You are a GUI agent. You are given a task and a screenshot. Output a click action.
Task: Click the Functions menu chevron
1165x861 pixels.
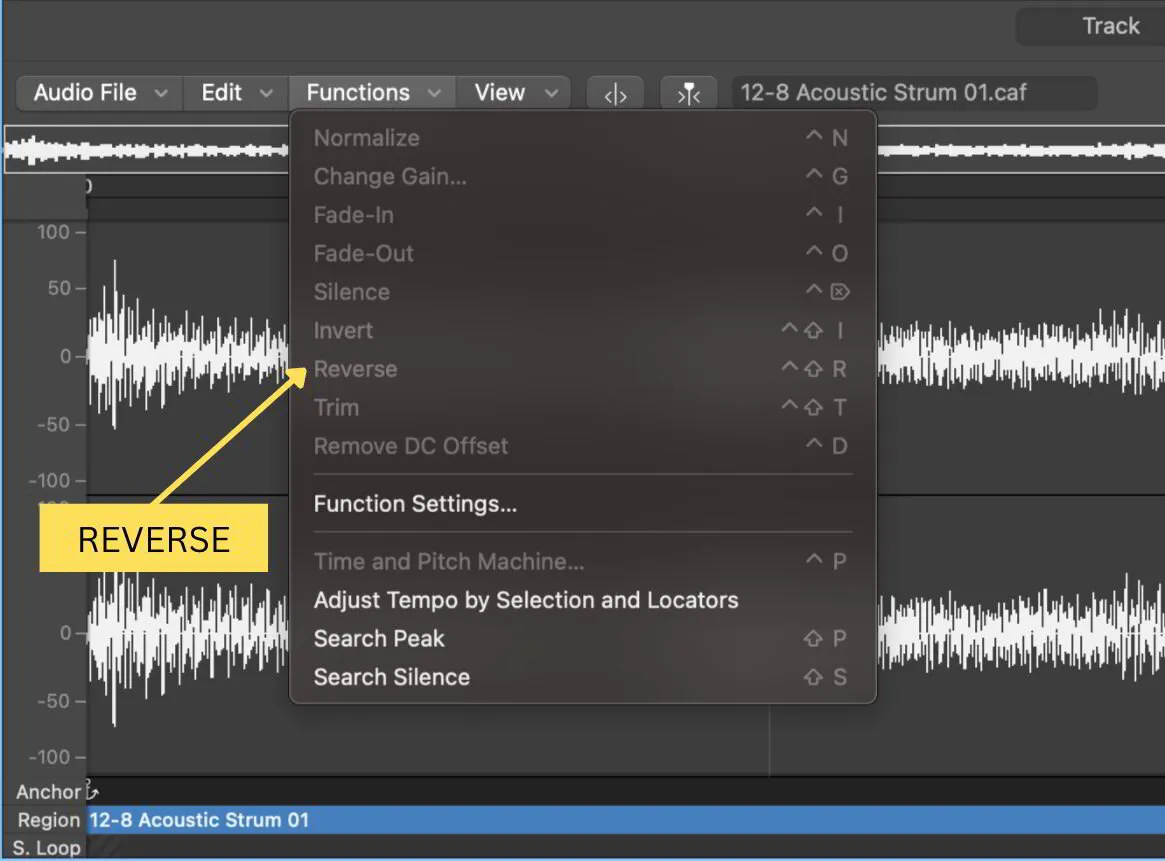tap(434, 92)
